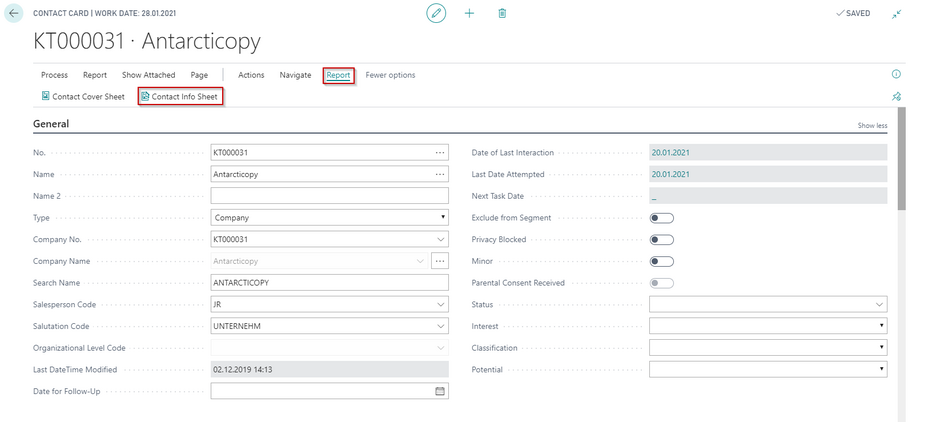Click the information circle icon

coord(896,75)
